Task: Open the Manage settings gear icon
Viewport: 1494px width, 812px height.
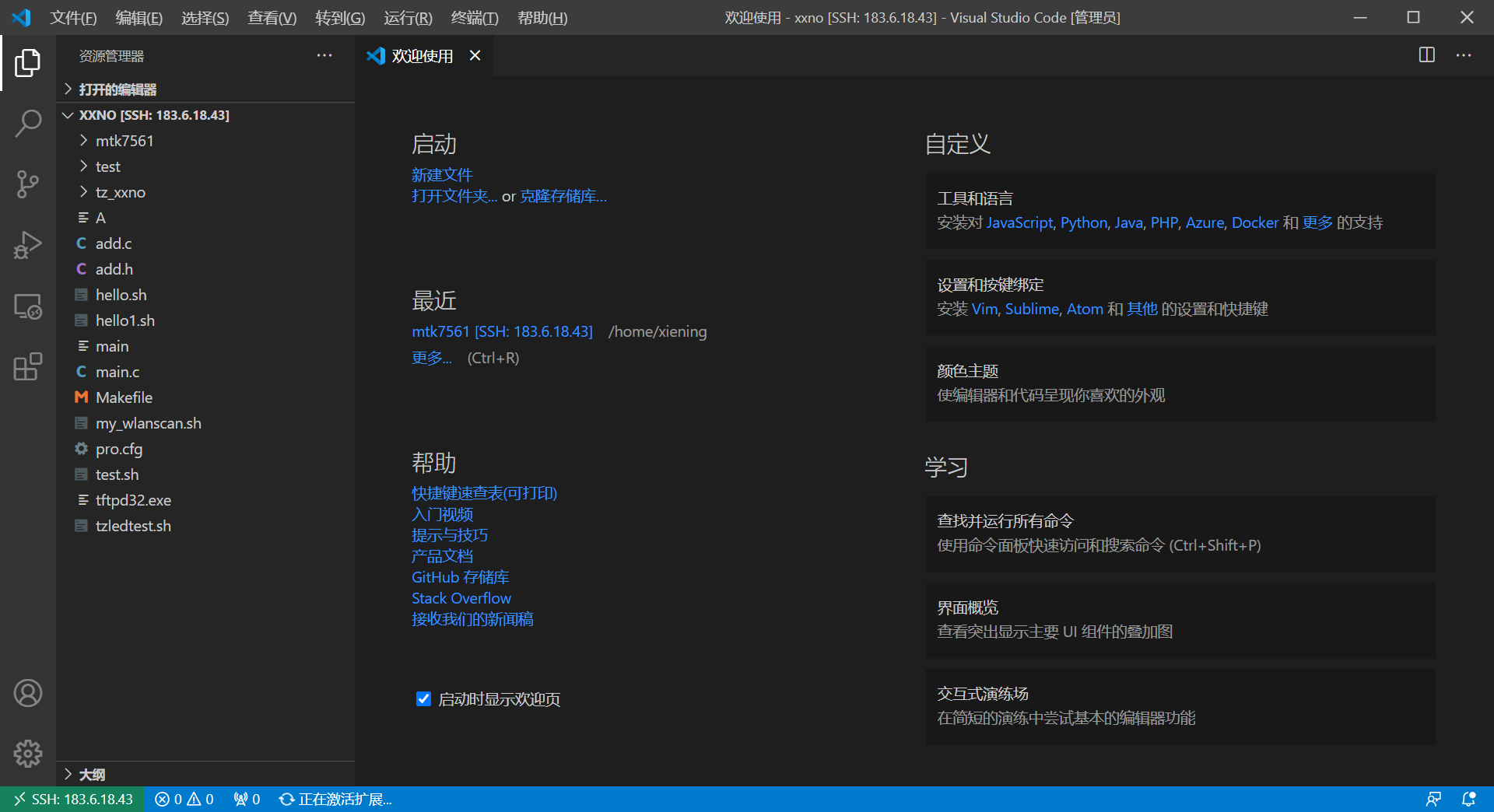Action: (28, 754)
